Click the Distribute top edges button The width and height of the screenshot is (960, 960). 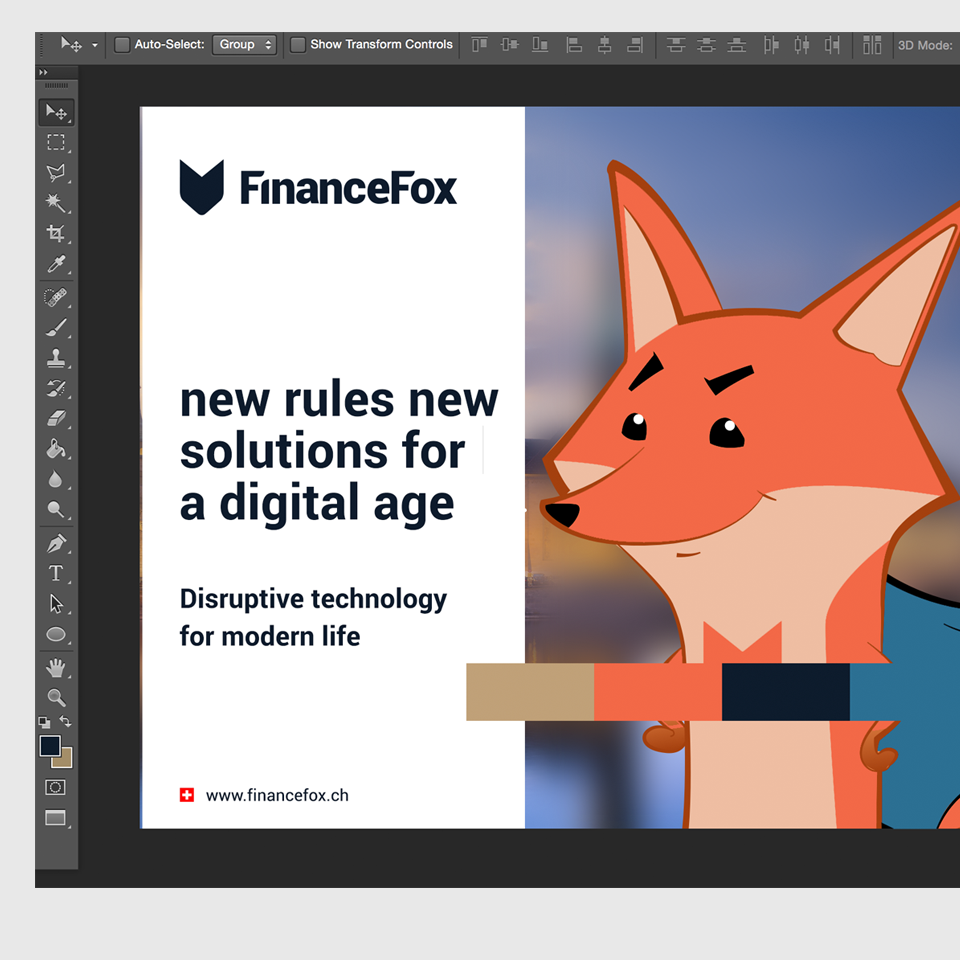[676, 45]
